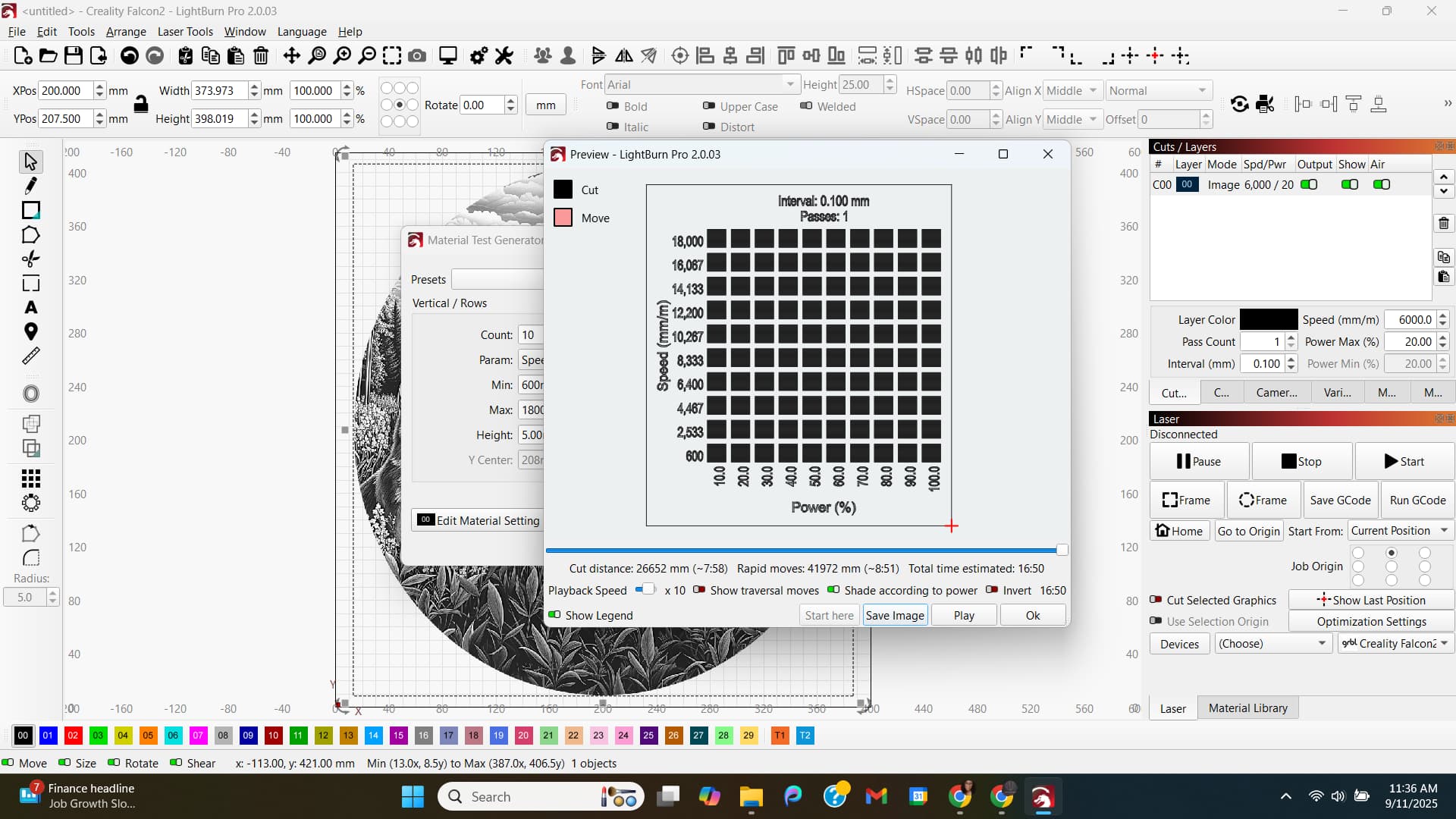The image size is (1456, 819).
Task: Select the Measure ruler tool
Action: click(30, 356)
